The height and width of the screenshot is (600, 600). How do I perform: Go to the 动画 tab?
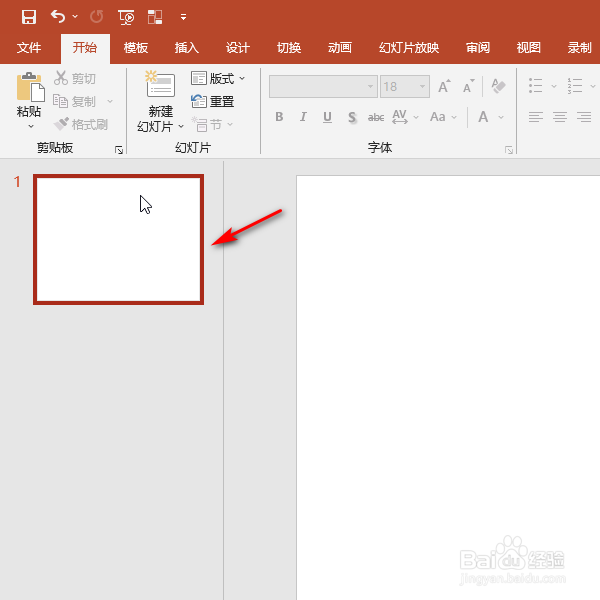[340, 48]
